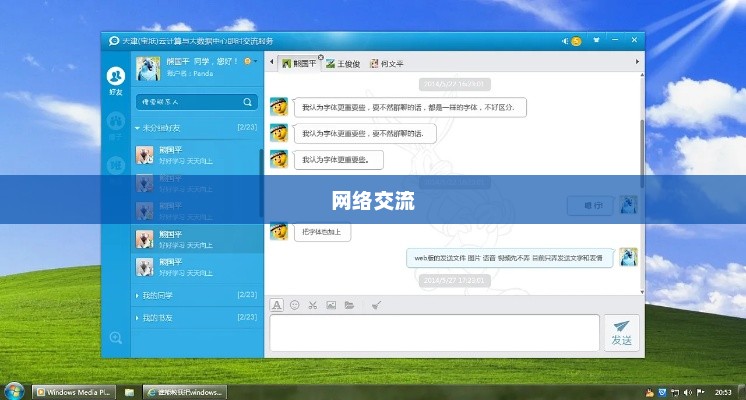Click the chat scrollbar up arrow
The width and height of the screenshot is (746, 400).
point(642,76)
